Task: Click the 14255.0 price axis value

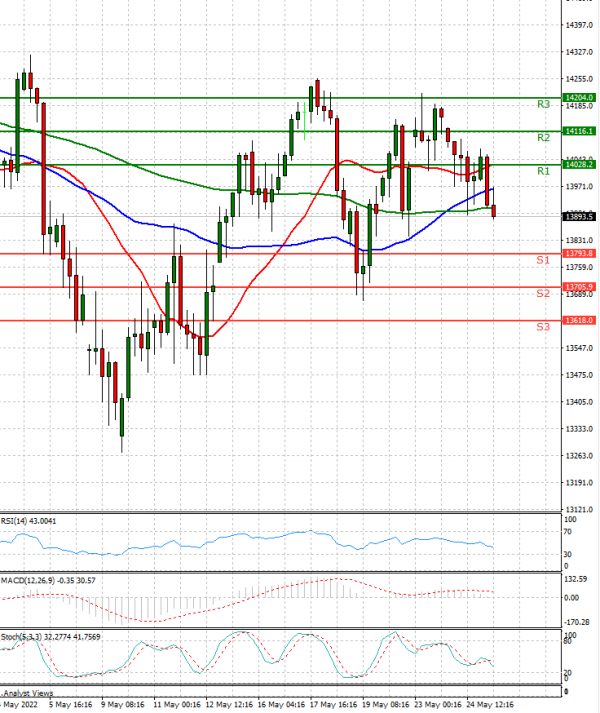Action: click(x=579, y=79)
